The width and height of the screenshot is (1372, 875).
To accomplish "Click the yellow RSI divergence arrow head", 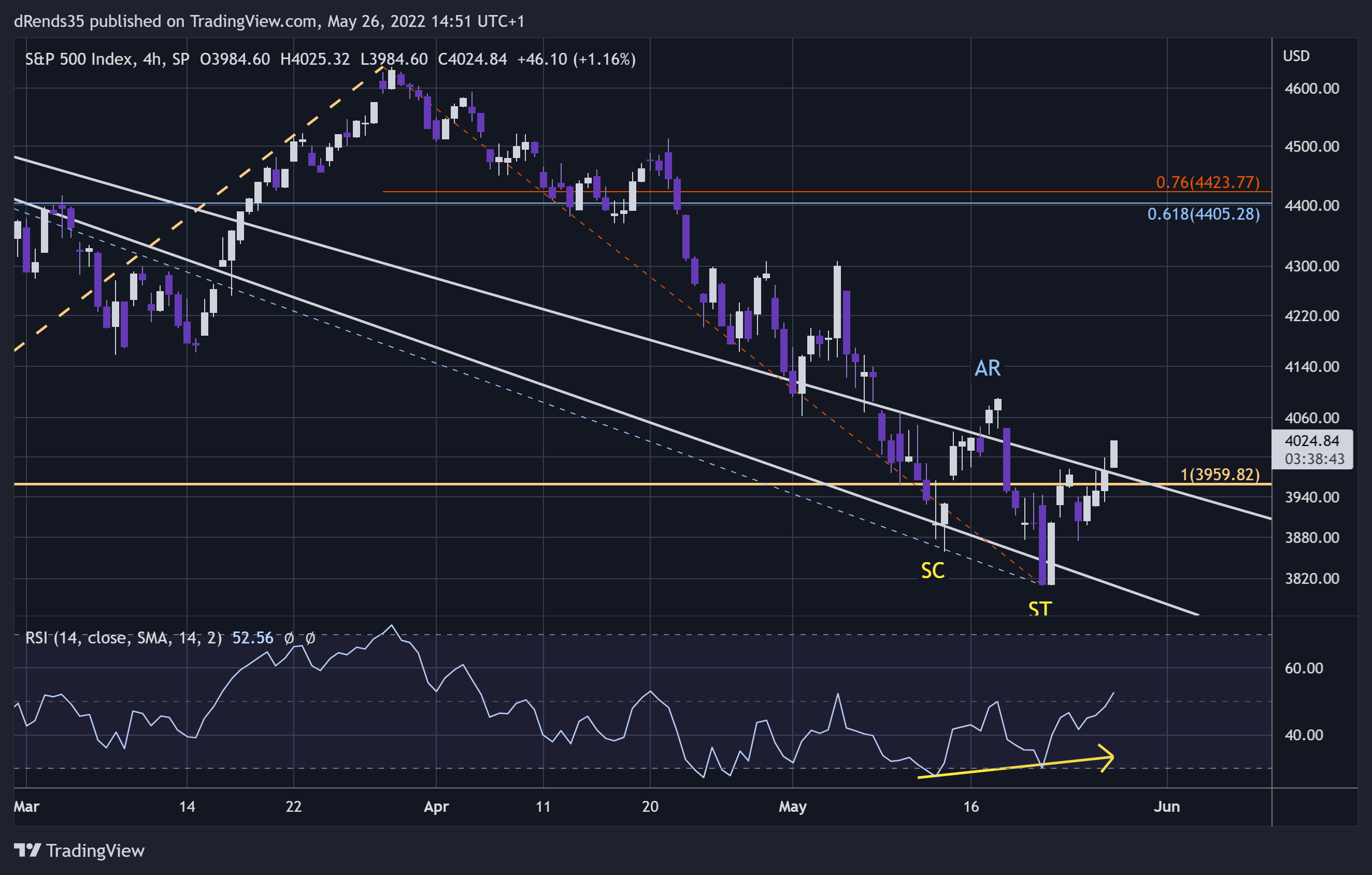I will click(x=1107, y=757).
